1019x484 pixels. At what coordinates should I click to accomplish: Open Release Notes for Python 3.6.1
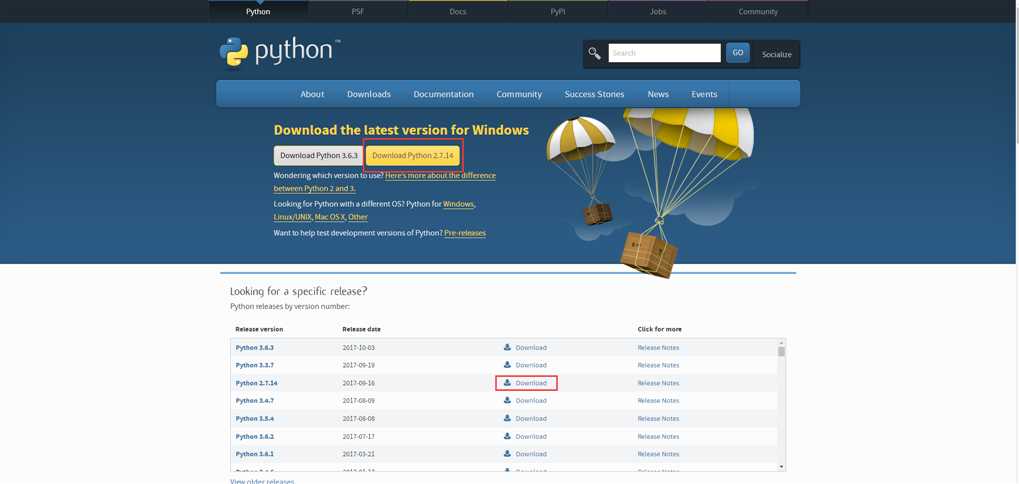658,454
